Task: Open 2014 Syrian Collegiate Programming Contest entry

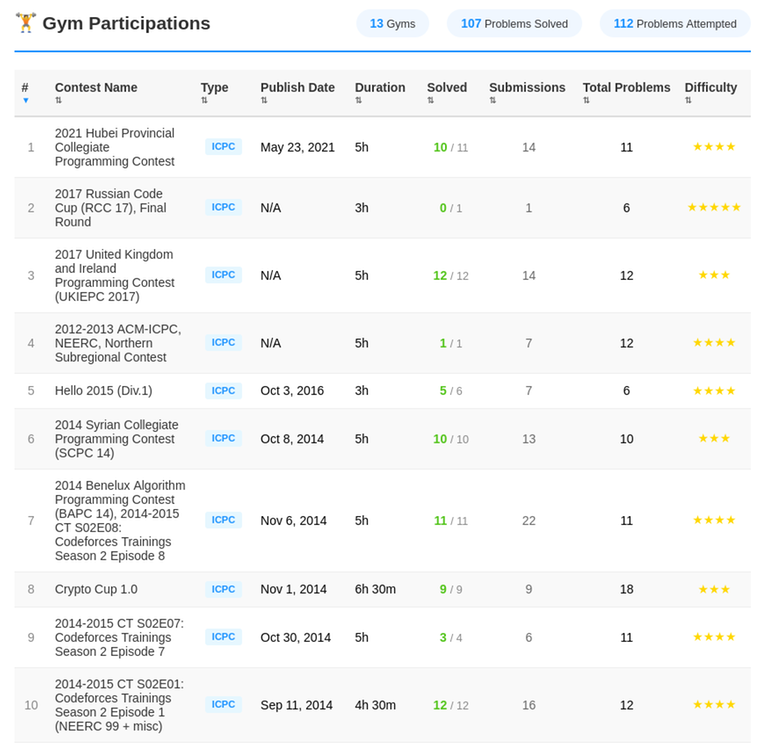Action: coord(116,439)
